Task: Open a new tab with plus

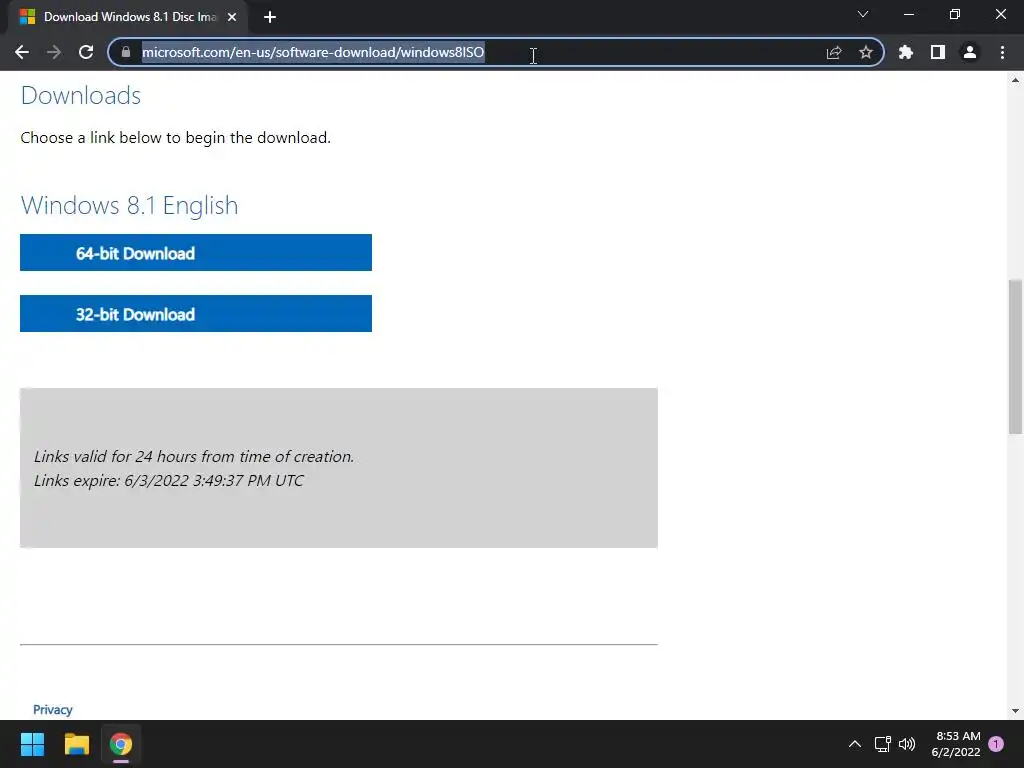Action: tap(270, 17)
